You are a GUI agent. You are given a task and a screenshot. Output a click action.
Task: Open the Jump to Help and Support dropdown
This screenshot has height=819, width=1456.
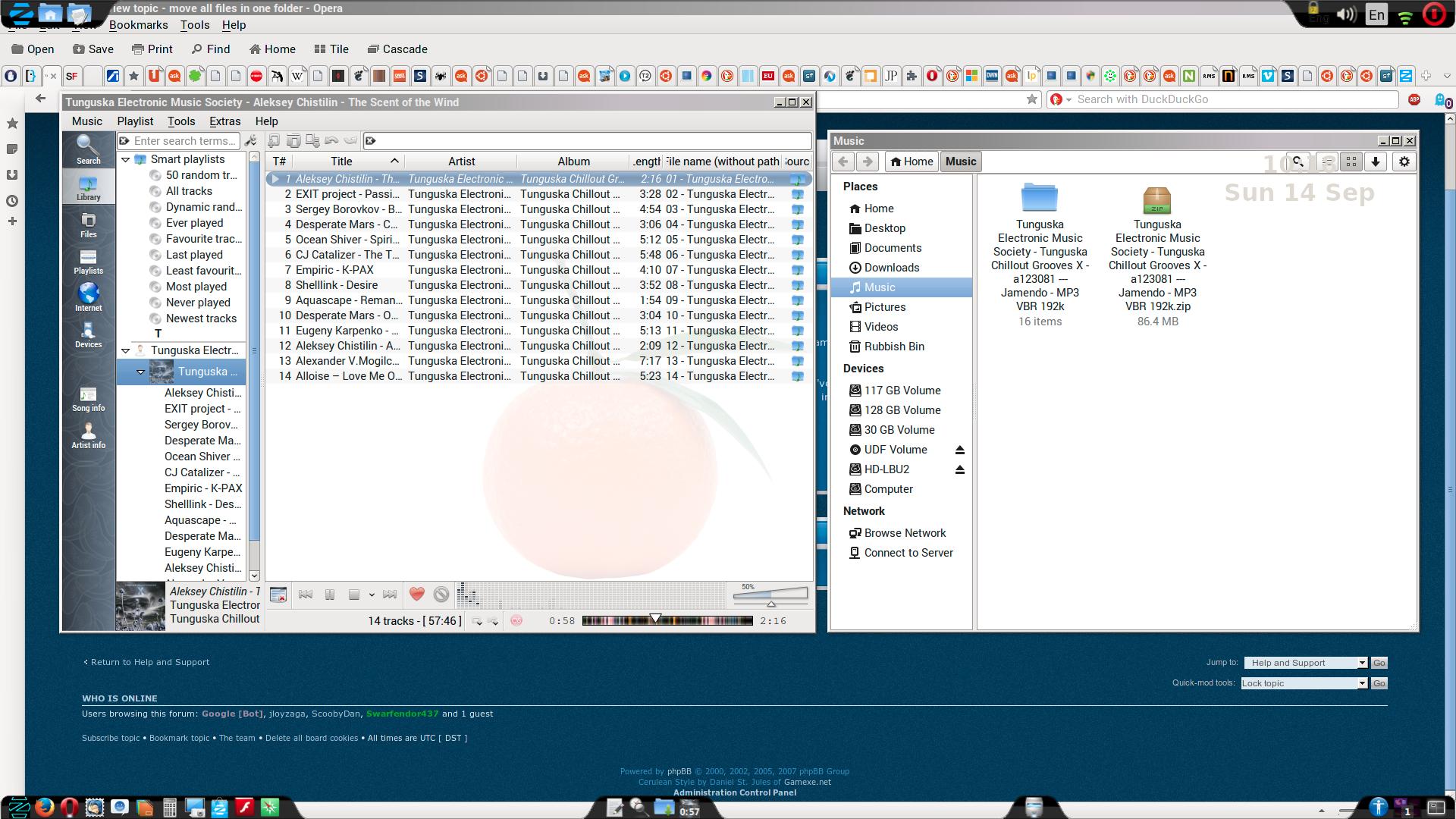(1305, 663)
